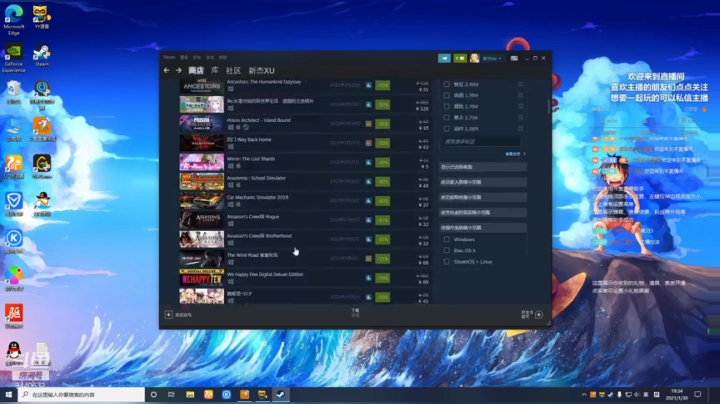This screenshot has height=404, width=720.
Task: Go forward with the Steam forward arrow
Action: pos(179,70)
